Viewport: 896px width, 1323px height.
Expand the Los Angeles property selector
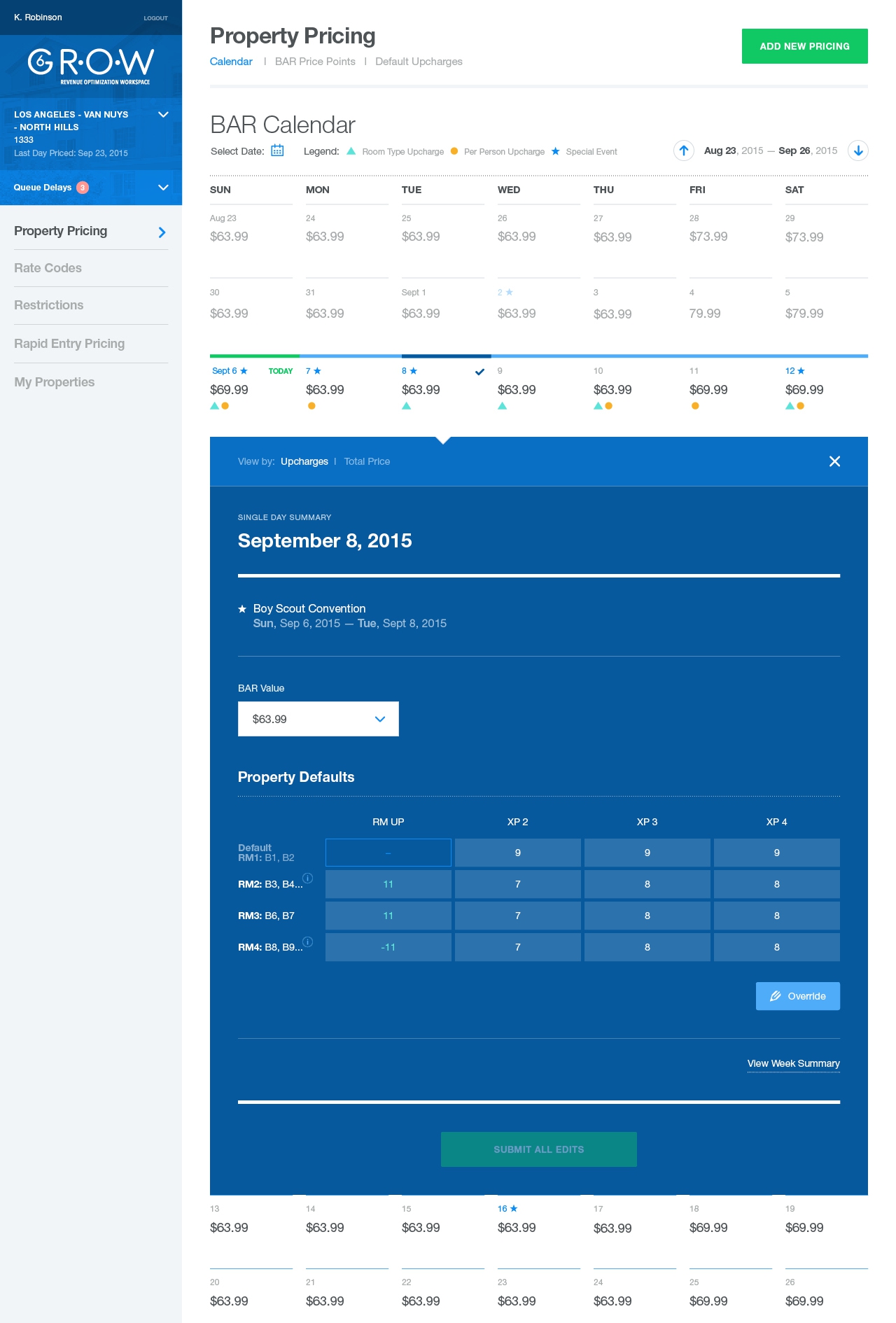(x=163, y=115)
